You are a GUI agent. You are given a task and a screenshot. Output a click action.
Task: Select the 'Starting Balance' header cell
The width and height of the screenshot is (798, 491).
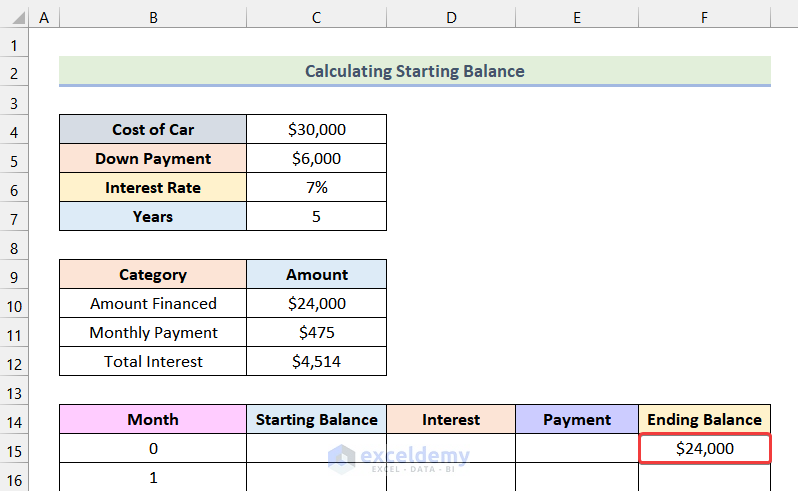click(317, 419)
